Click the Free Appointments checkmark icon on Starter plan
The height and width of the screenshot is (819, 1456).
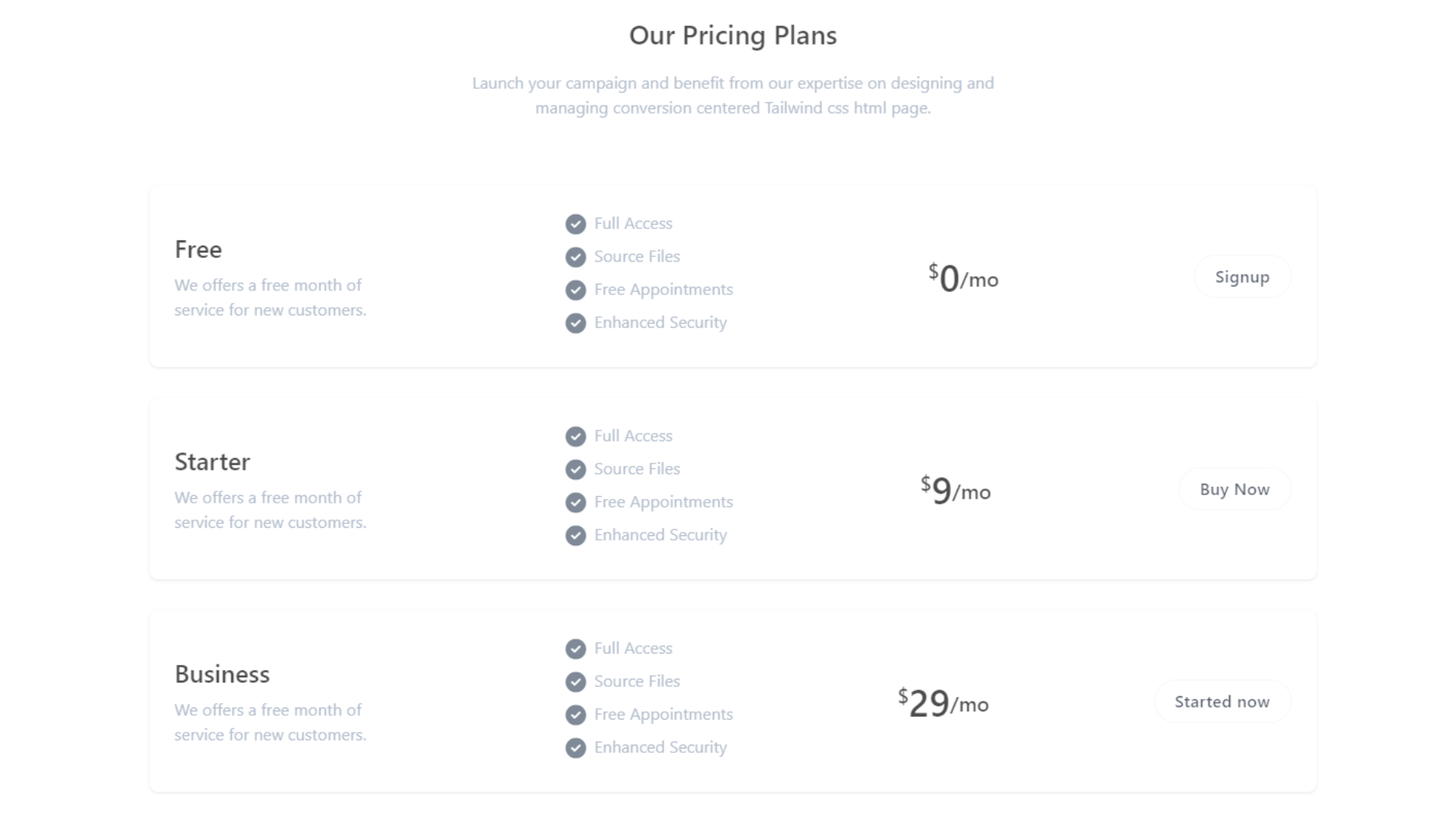point(575,502)
